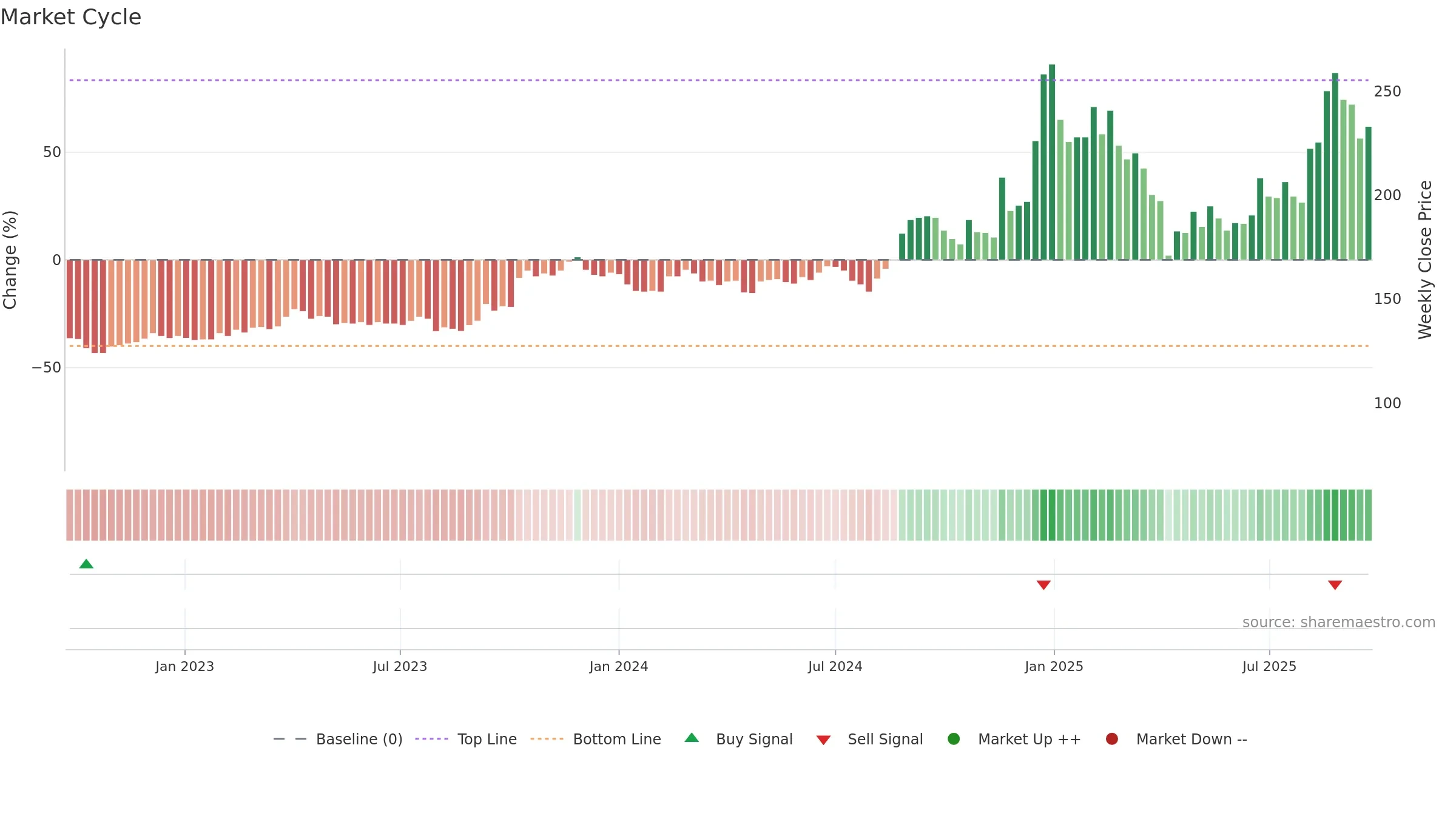Click the purple dotted Top Line
Screen dimensions: 1456x819
(719, 80)
